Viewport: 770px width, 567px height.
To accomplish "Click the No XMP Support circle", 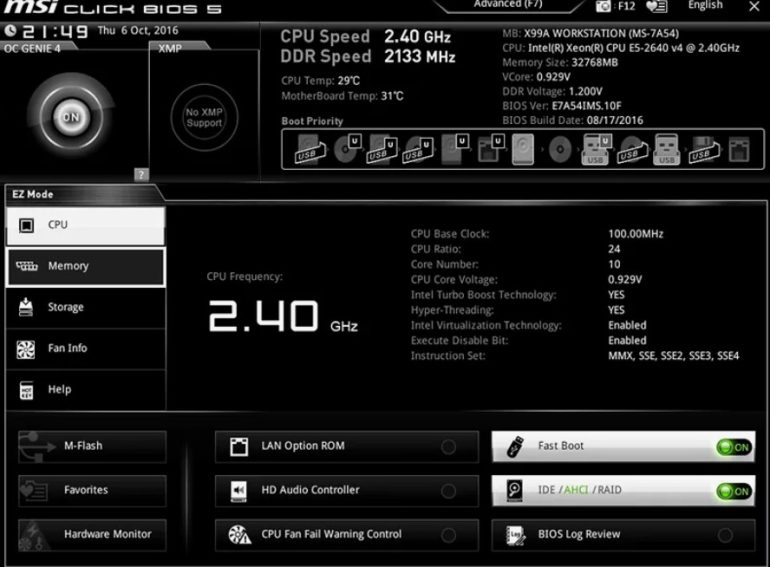I will click(204, 117).
